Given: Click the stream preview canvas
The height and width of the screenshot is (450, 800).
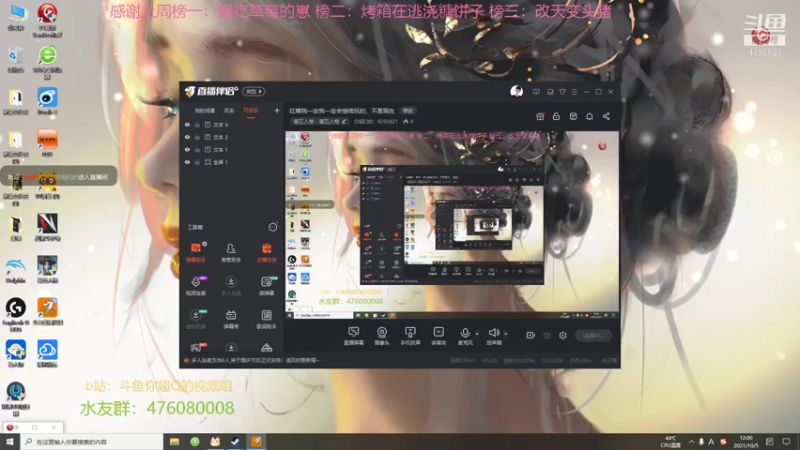Looking at the screenshot, I should tap(452, 225).
